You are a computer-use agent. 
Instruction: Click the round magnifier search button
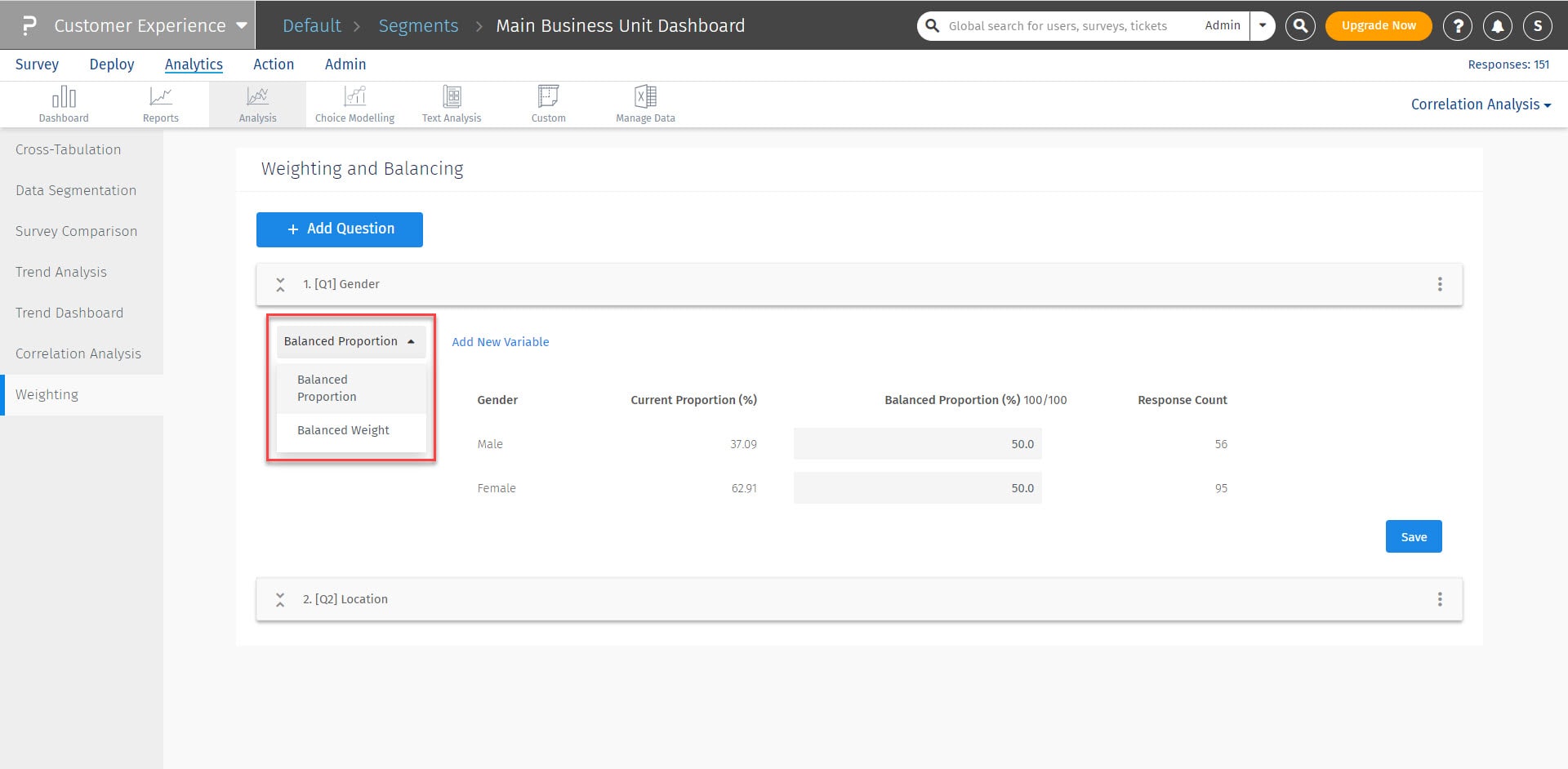click(x=1300, y=26)
